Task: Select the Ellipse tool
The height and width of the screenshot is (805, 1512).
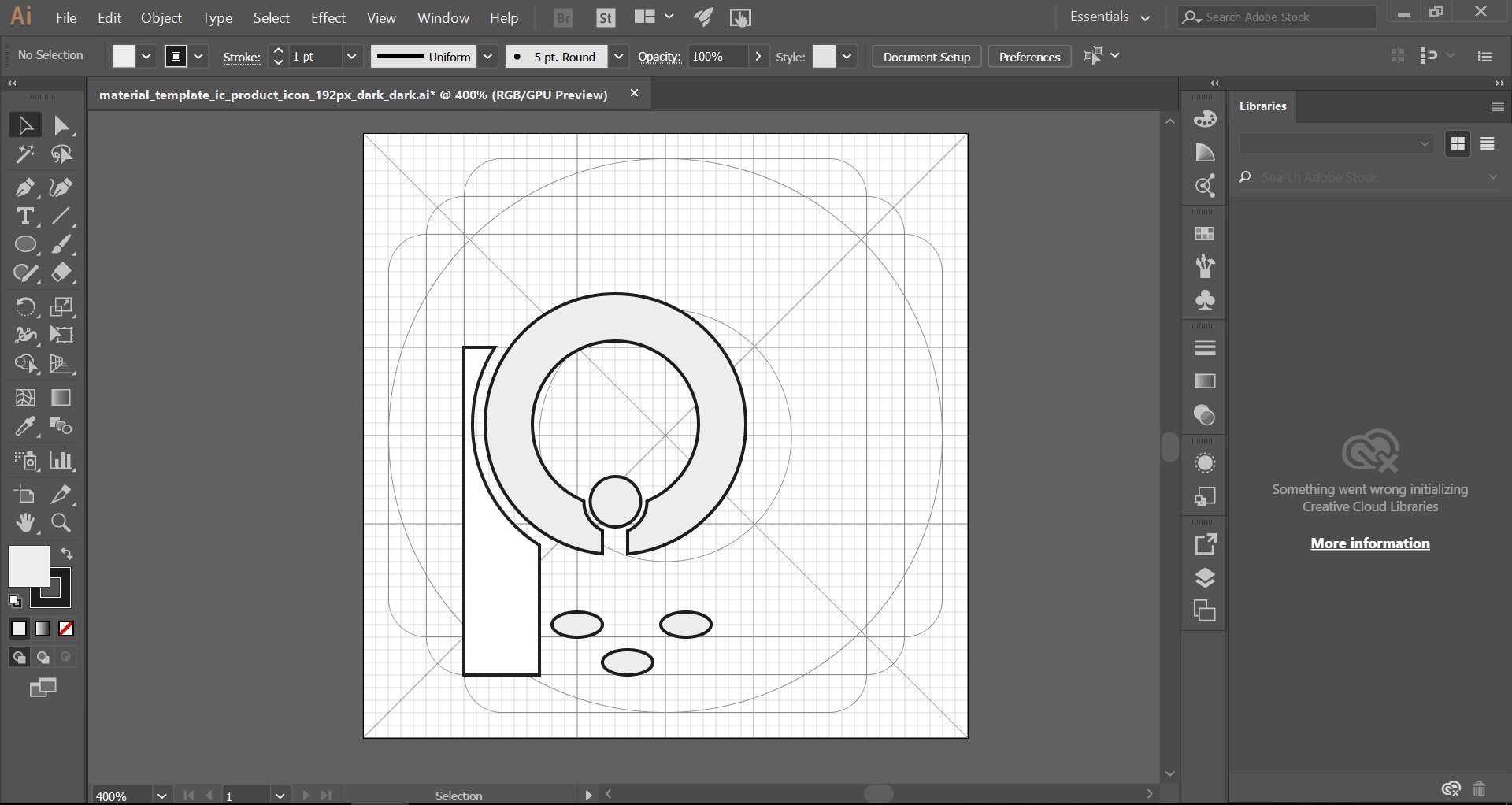Action: [x=24, y=245]
